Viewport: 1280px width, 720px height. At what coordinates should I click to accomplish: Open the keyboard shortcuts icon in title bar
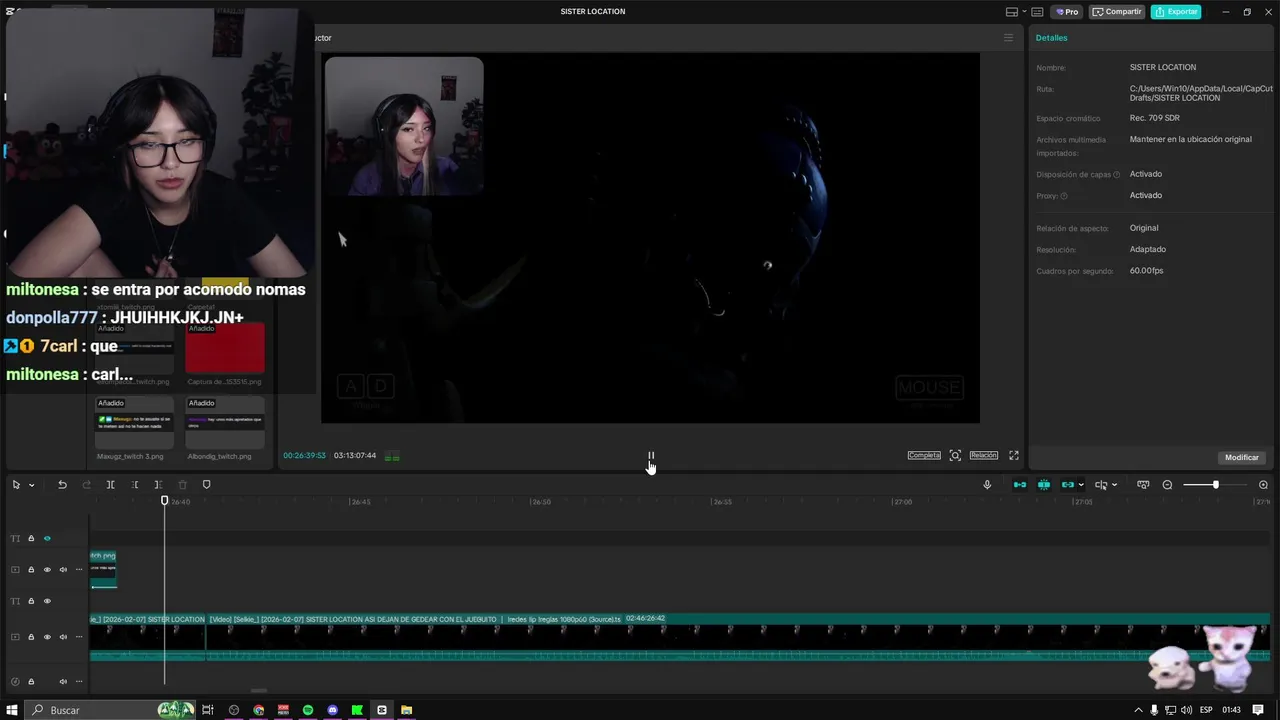1037,12
